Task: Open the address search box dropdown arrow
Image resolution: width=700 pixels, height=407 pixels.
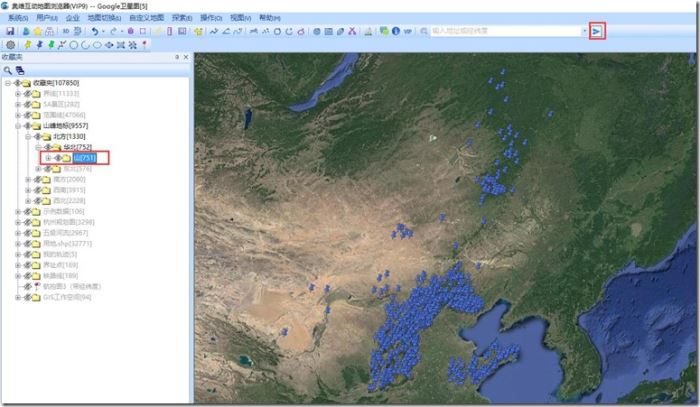Action: point(584,31)
